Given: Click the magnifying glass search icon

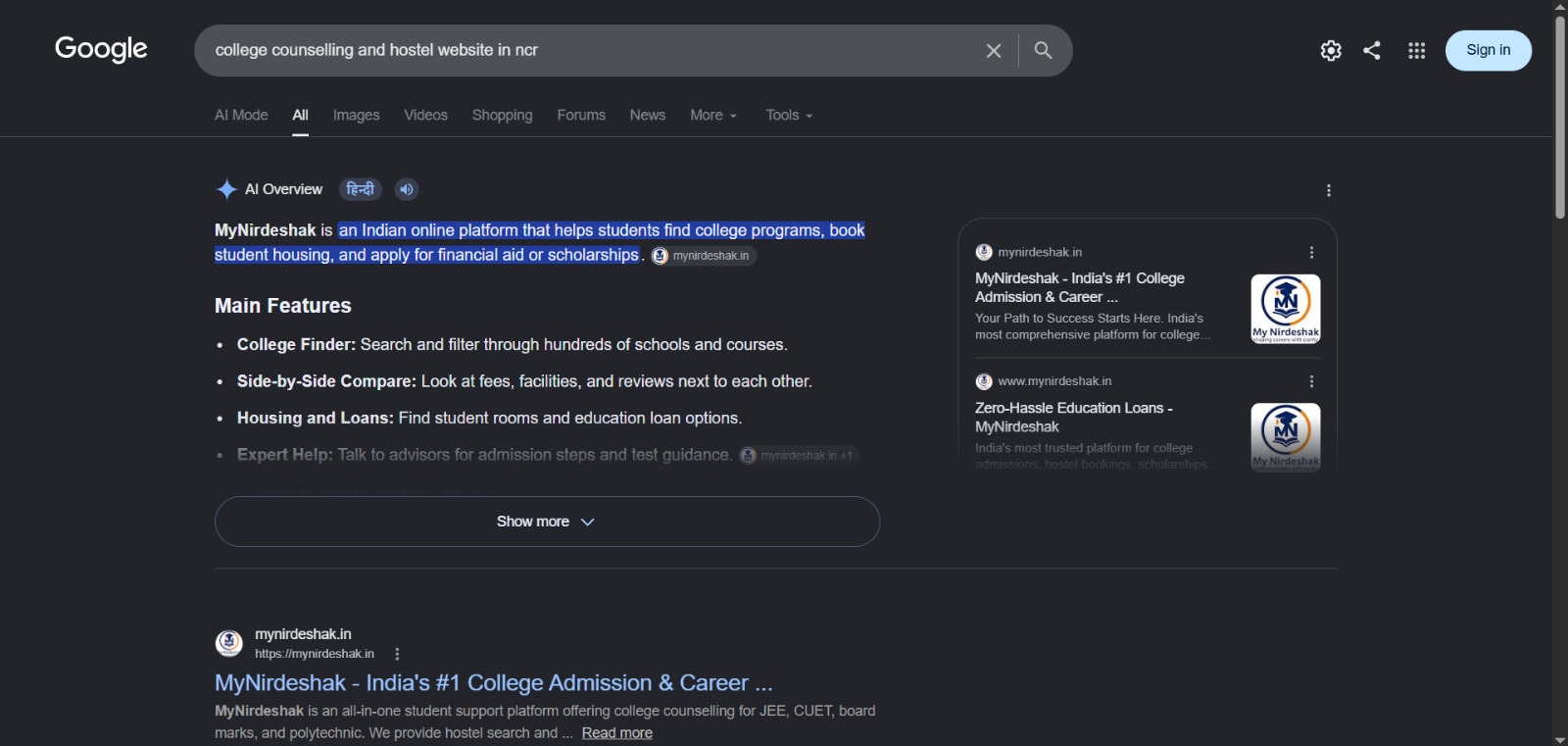Looking at the screenshot, I should click(x=1043, y=50).
